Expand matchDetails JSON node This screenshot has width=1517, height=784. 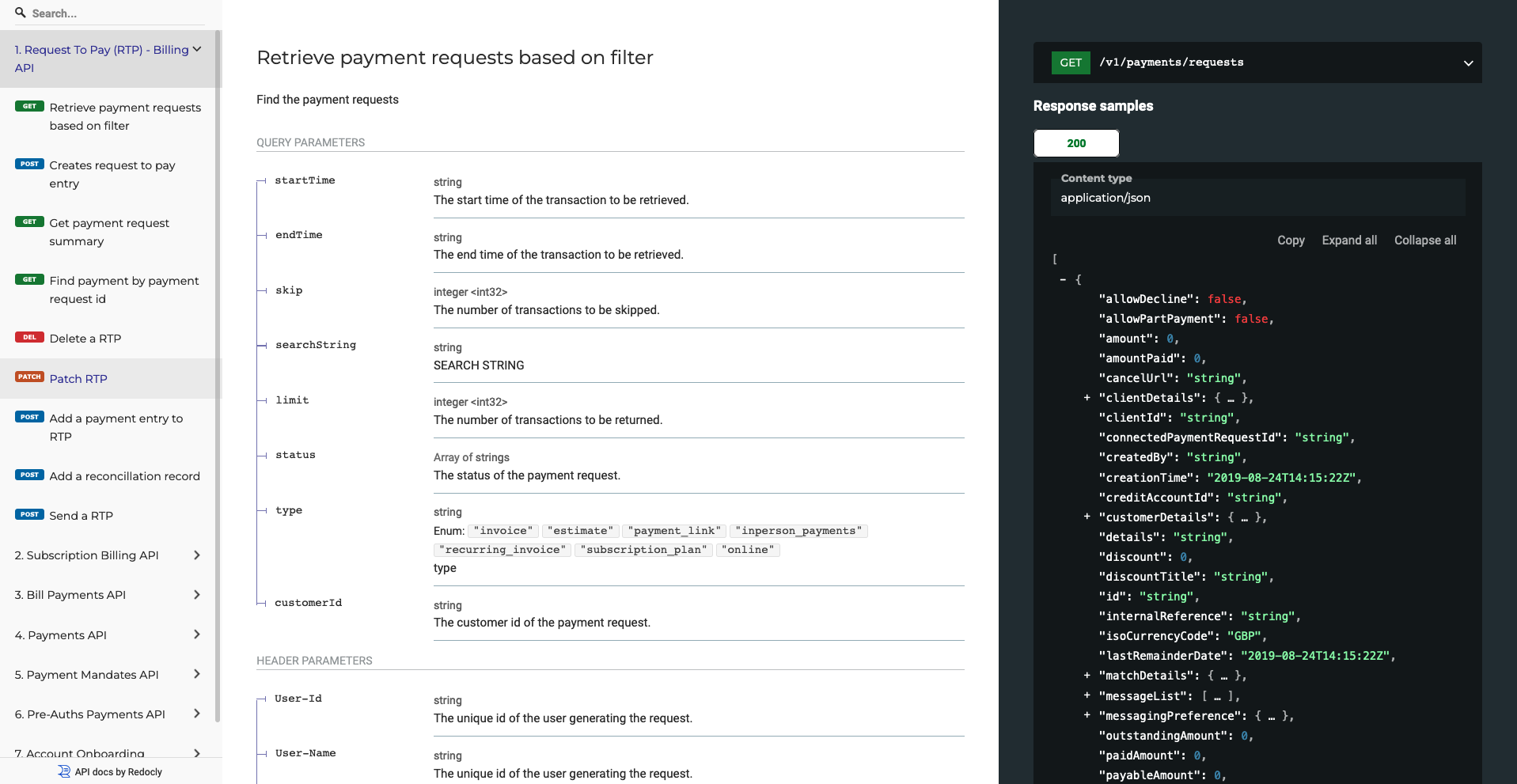(1087, 676)
